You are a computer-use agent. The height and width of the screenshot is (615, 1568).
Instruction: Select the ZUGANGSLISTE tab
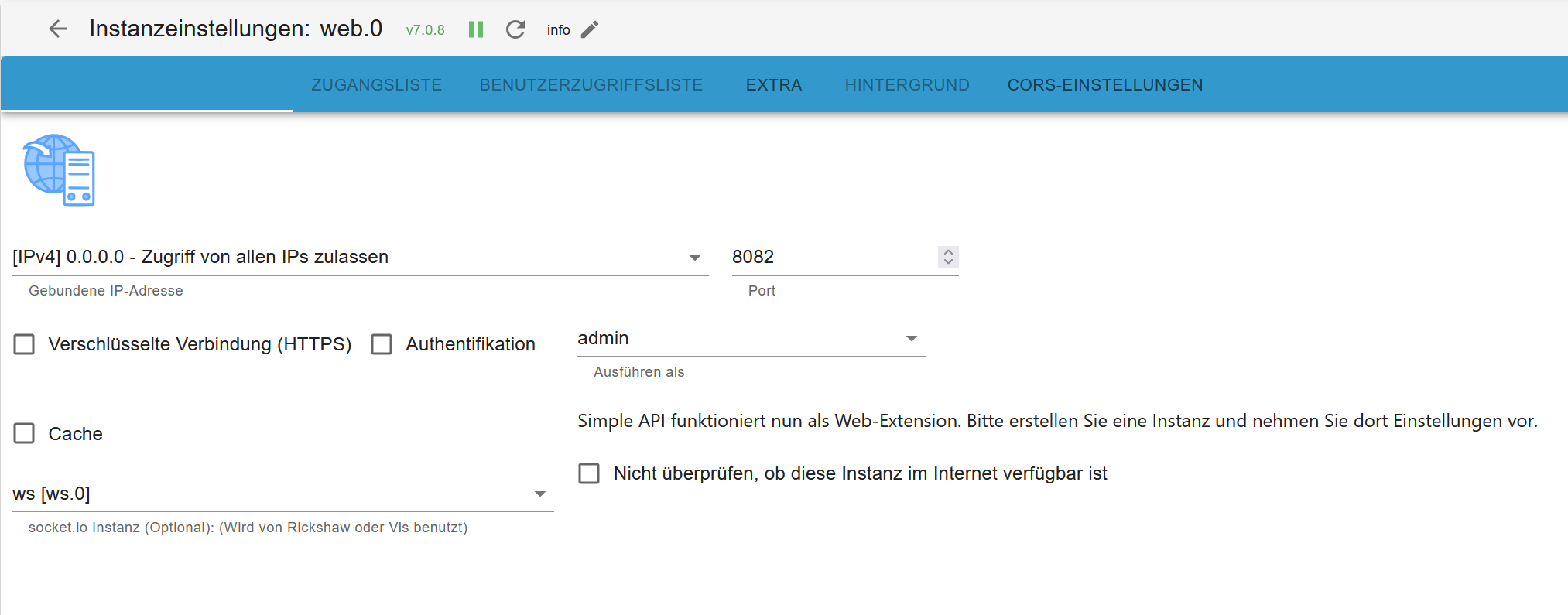pyautogui.click(x=377, y=85)
